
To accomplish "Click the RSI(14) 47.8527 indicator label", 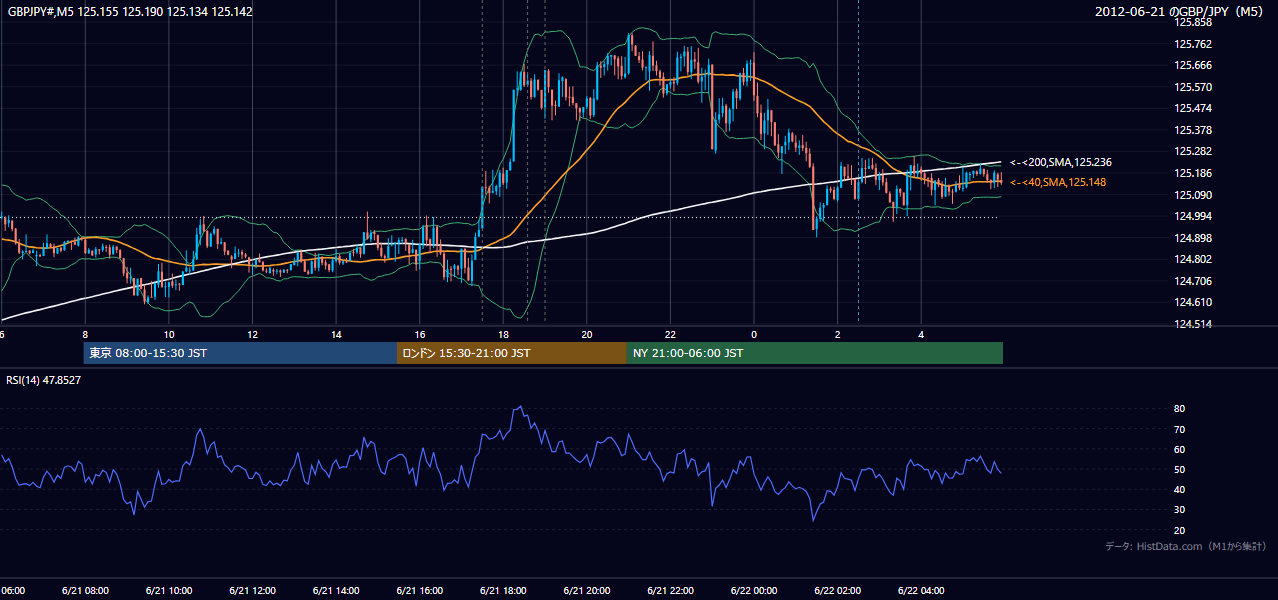I will 44,380.
